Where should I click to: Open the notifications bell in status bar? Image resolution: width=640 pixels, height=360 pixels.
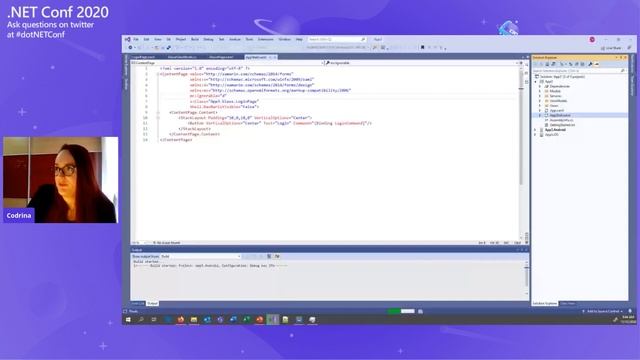(x=630, y=311)
